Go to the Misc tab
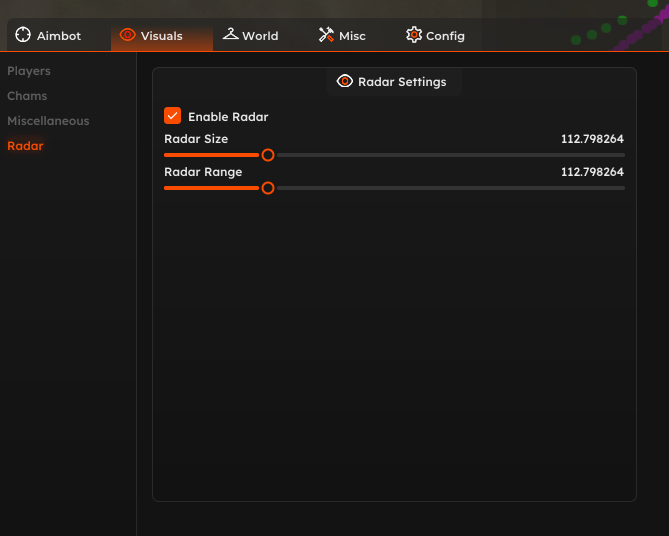Screen dimensions: 669x536 pyautogui.click(x=342, y=35)
